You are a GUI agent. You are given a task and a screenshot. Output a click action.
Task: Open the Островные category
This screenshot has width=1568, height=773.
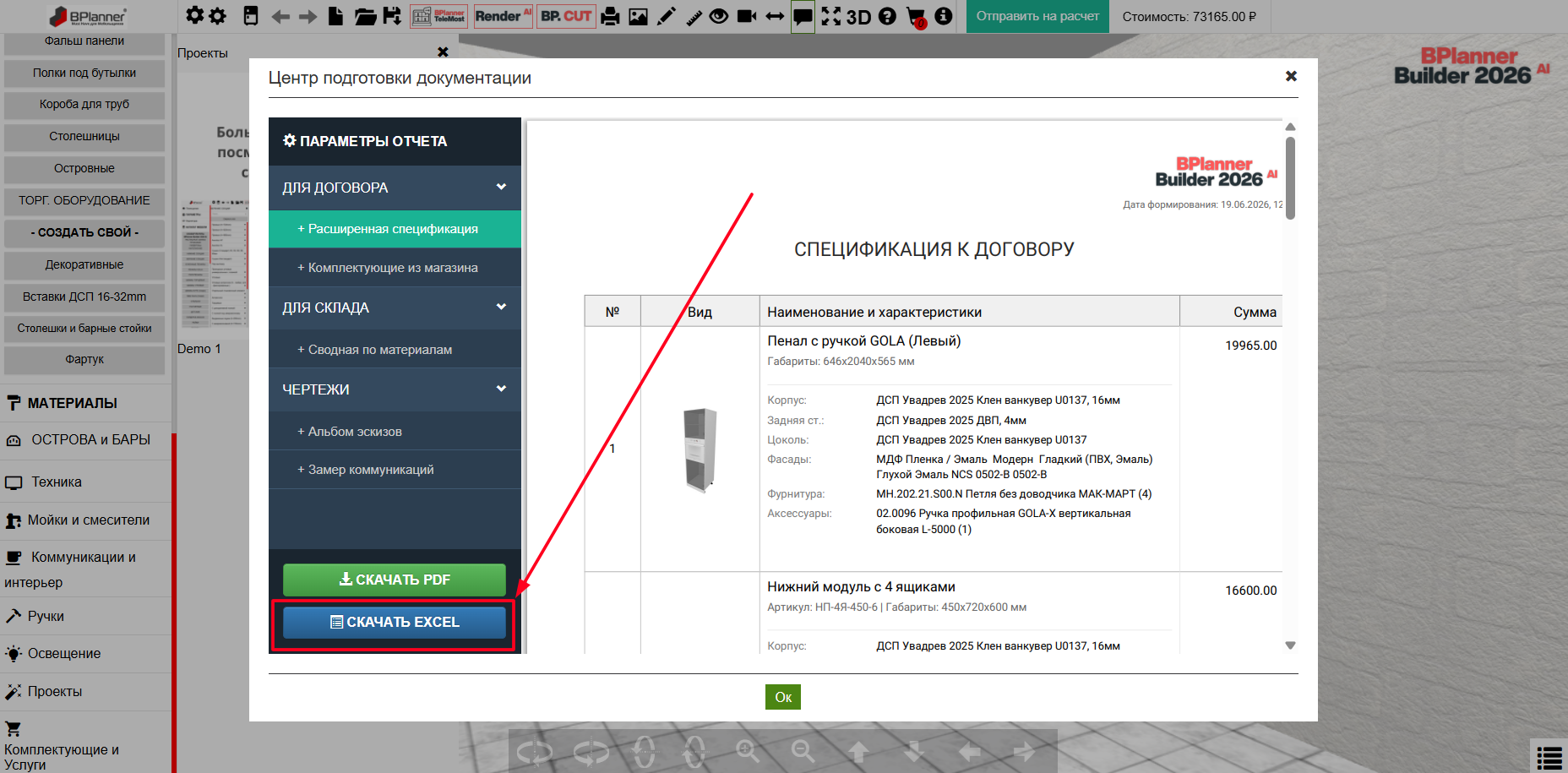pos(84,168)
